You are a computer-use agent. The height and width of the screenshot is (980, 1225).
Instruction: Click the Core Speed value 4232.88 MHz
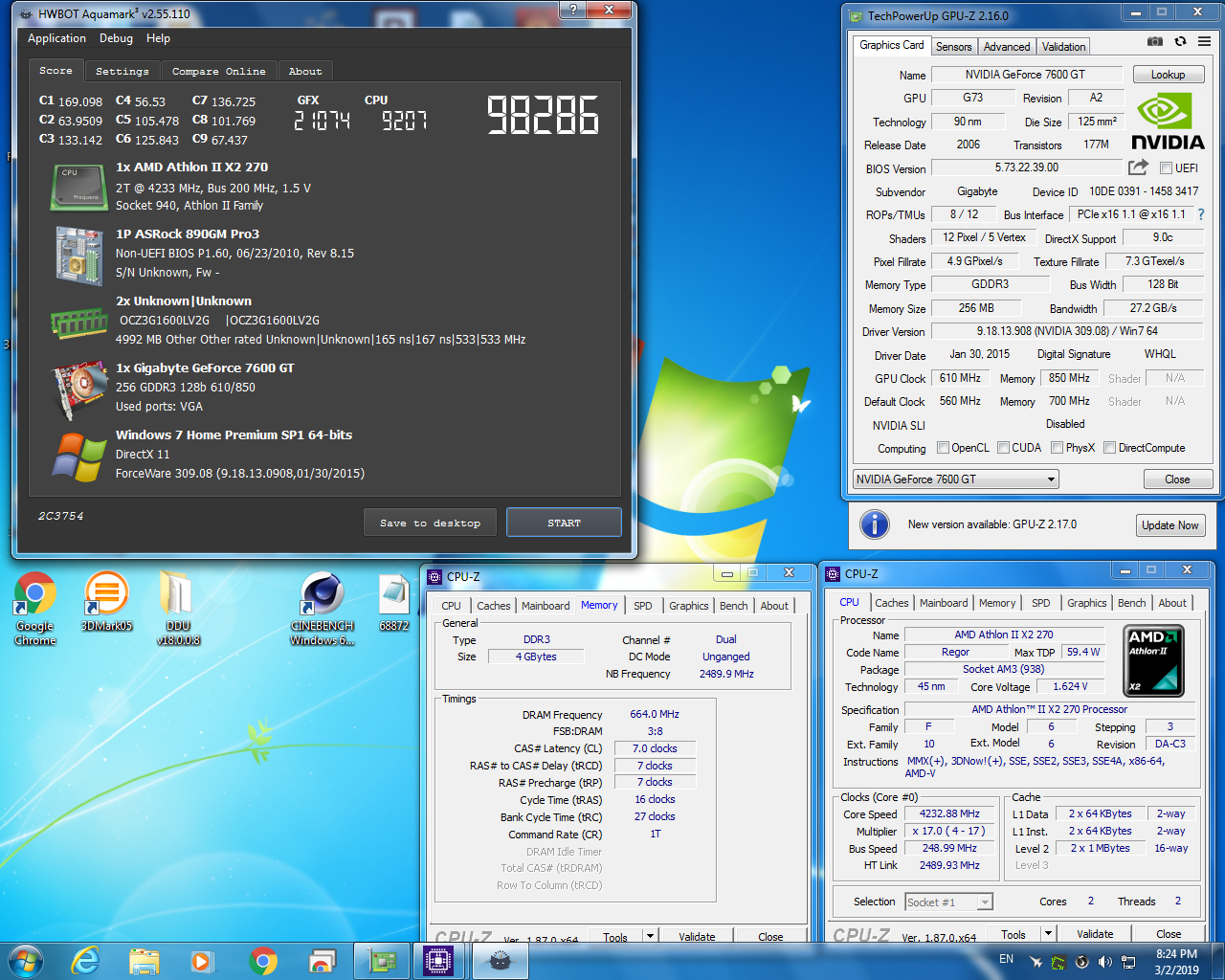950,813
